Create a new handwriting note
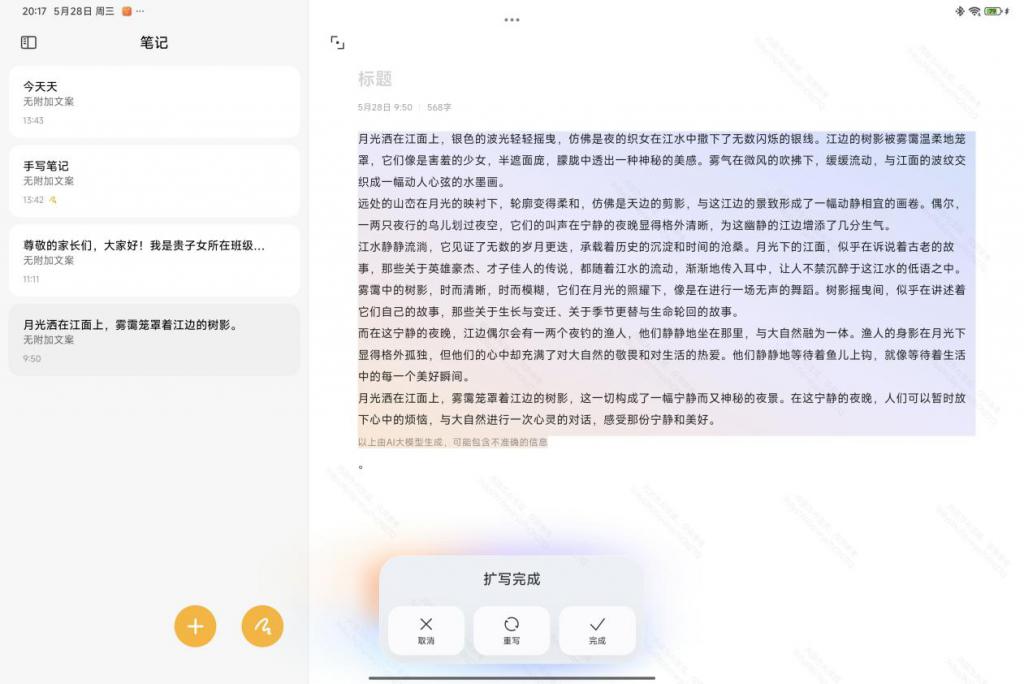The image size is (1024, 684). (x=263, y=626)
